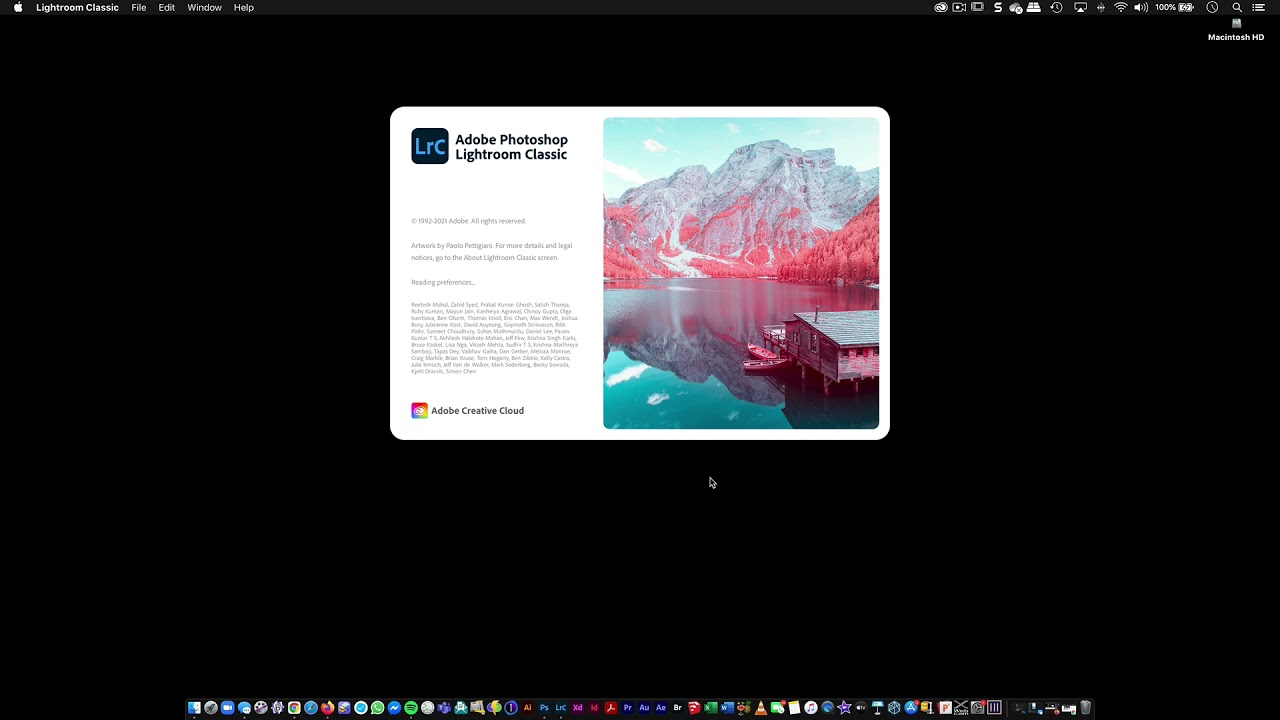Launch Microsoft Word from the Dock
The image size is (1280, 720).
pos(727,708)
